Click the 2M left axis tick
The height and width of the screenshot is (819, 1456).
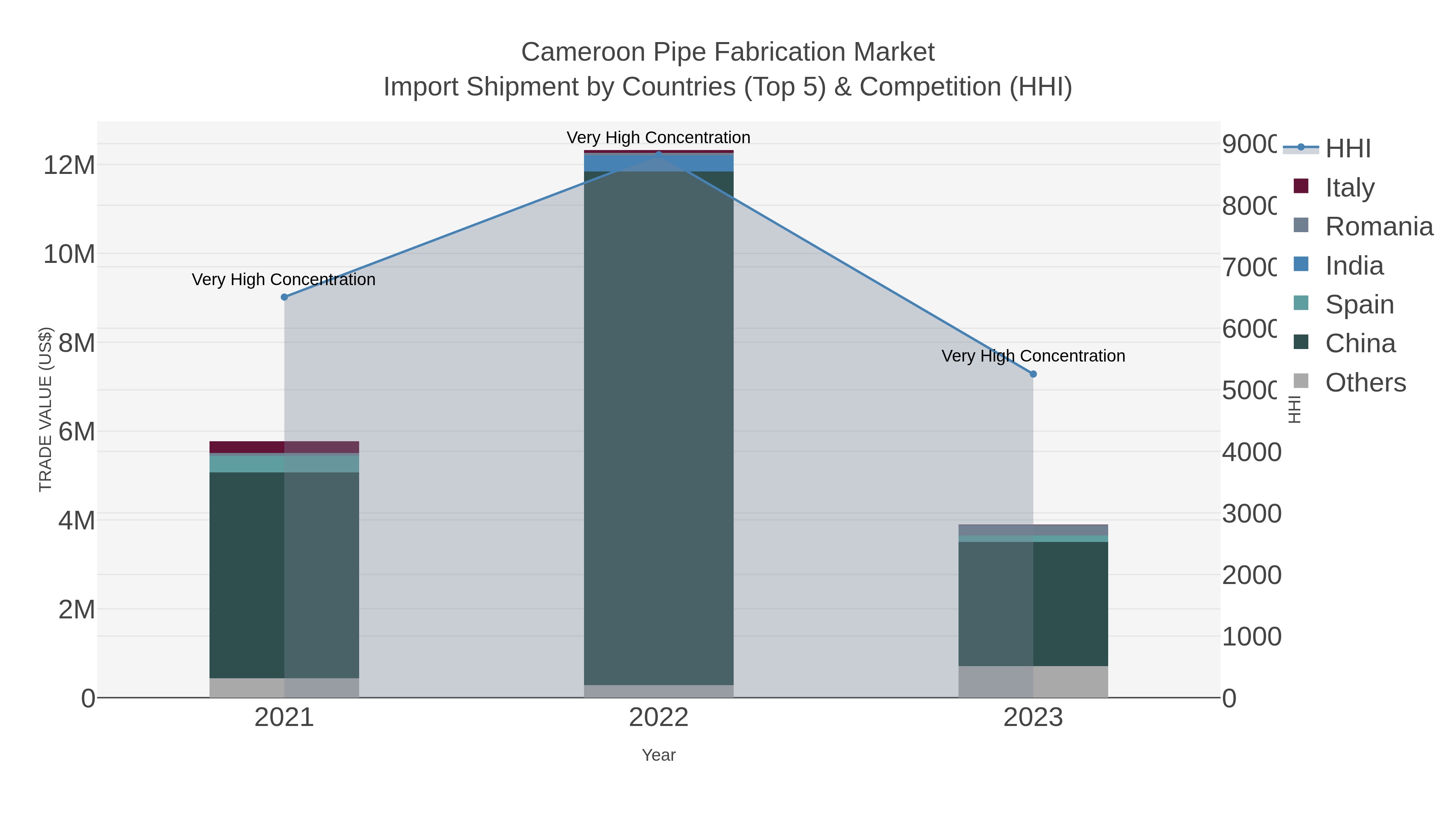[77, 609]
